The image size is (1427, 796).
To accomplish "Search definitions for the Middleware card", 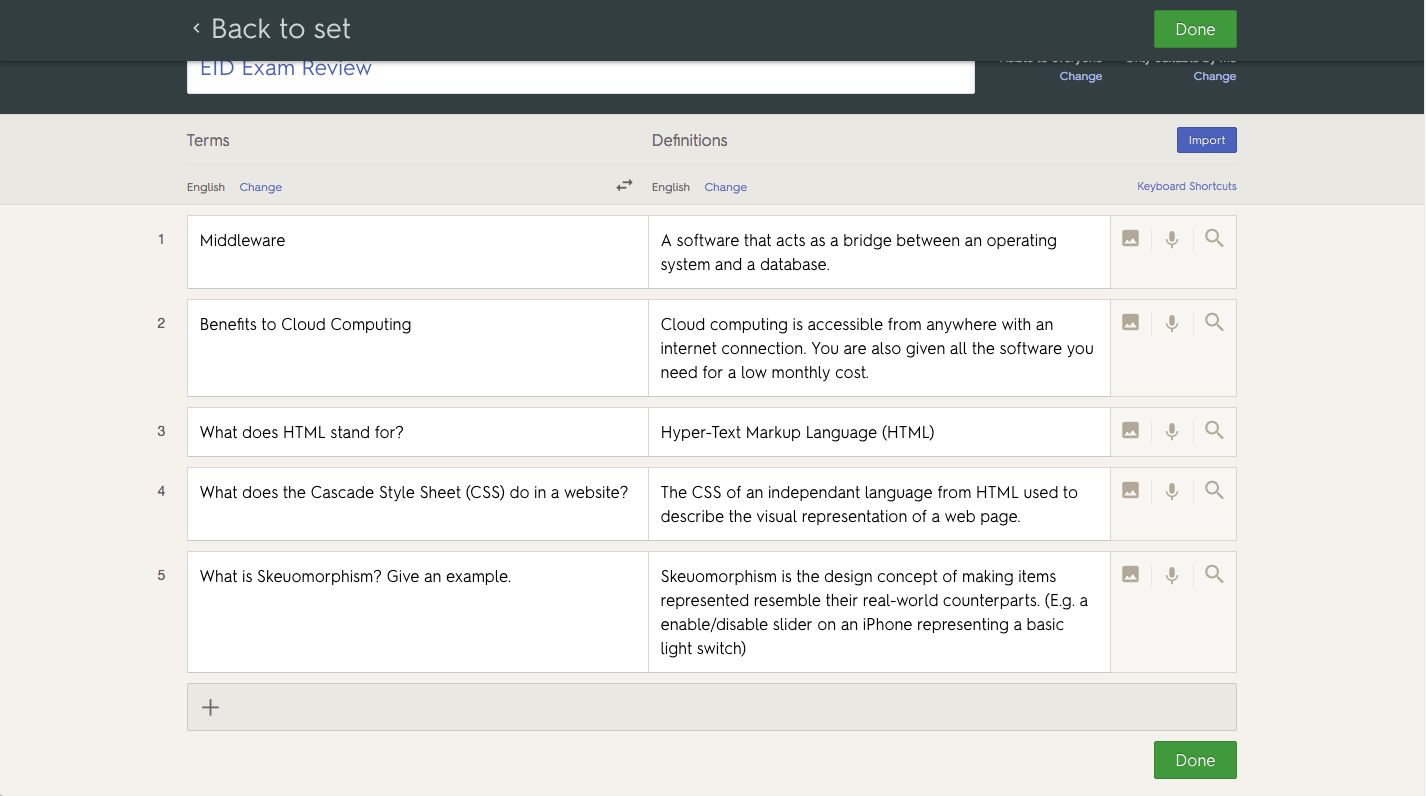I will [1214, 239].
